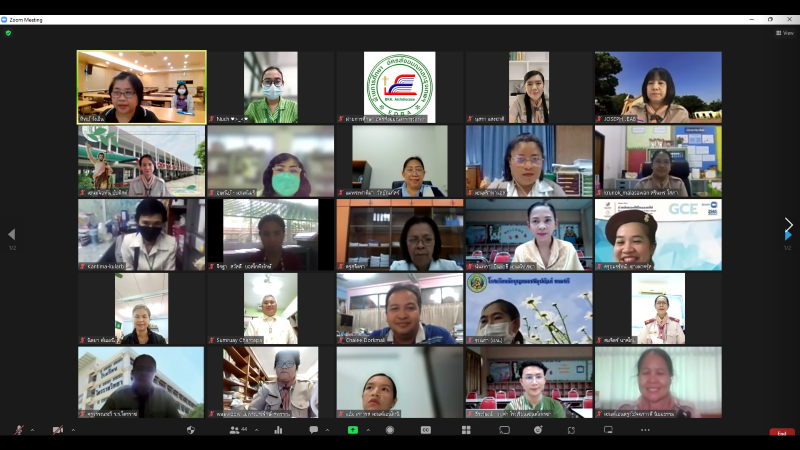
Task: Unmute the microphone in the meeting toolbar
Action: point(19,430)
